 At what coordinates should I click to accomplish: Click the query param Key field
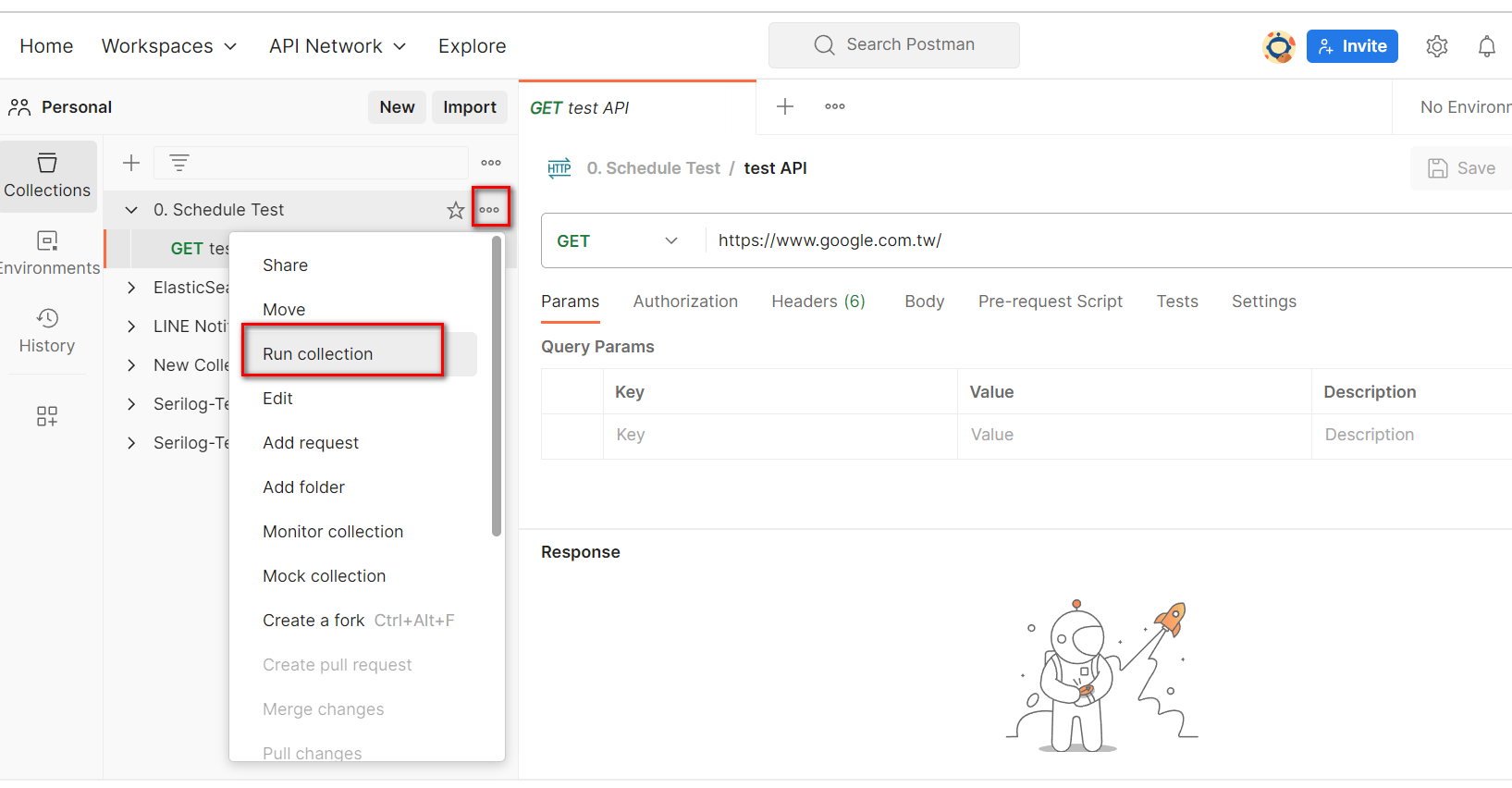tap(781, 436)
